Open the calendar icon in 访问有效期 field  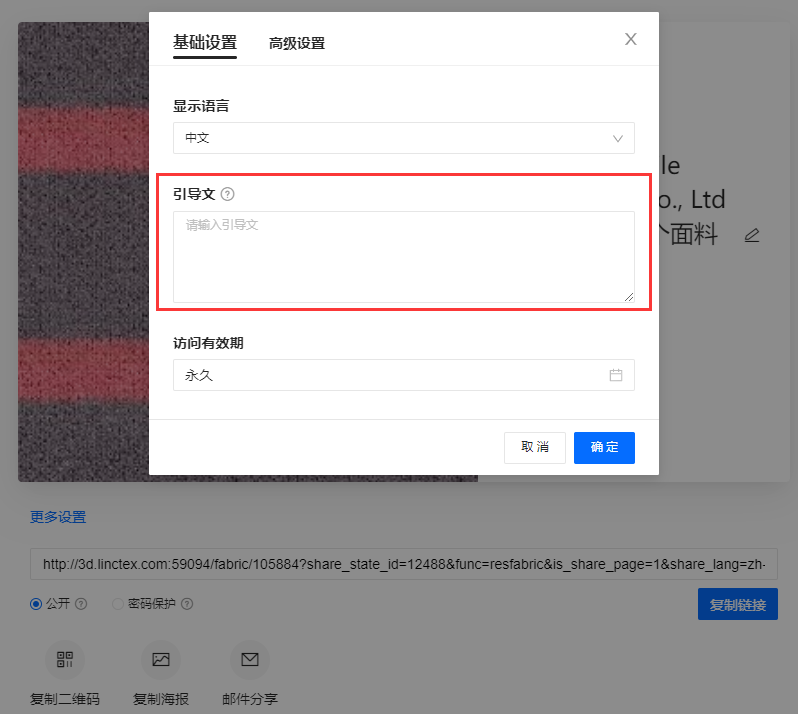616,375
